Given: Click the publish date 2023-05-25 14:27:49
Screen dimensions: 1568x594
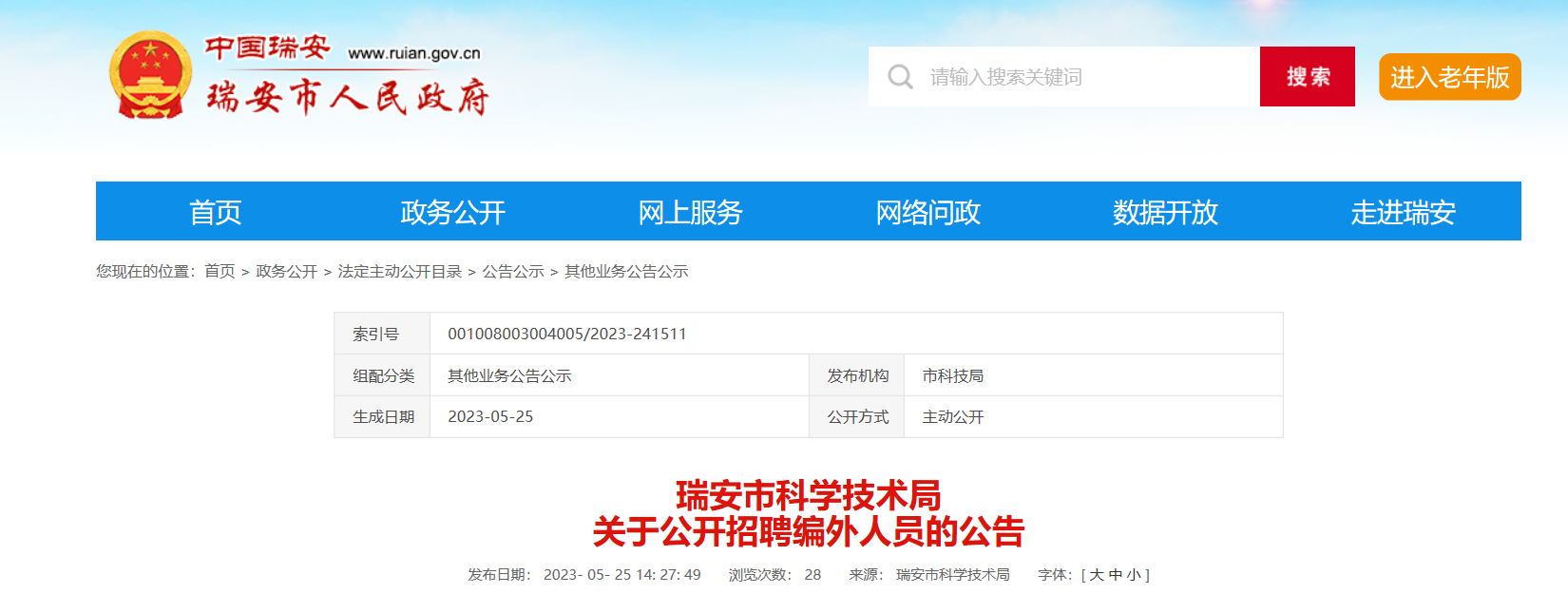Looking at the screenshot, I should point(622,575).
